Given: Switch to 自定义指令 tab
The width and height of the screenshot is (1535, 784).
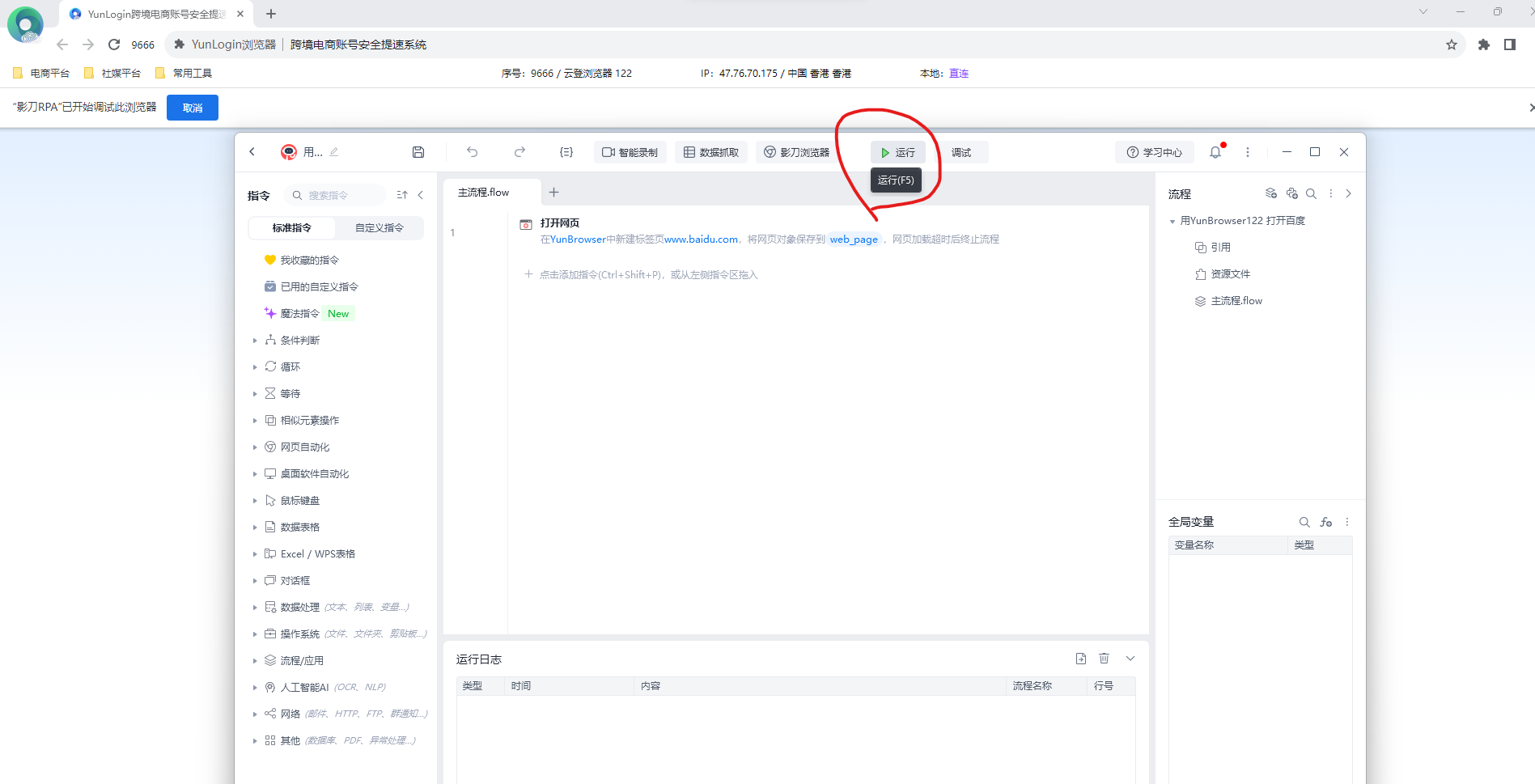Looking at the screenshot, I should pyautogui.click(x=380, y=228).
